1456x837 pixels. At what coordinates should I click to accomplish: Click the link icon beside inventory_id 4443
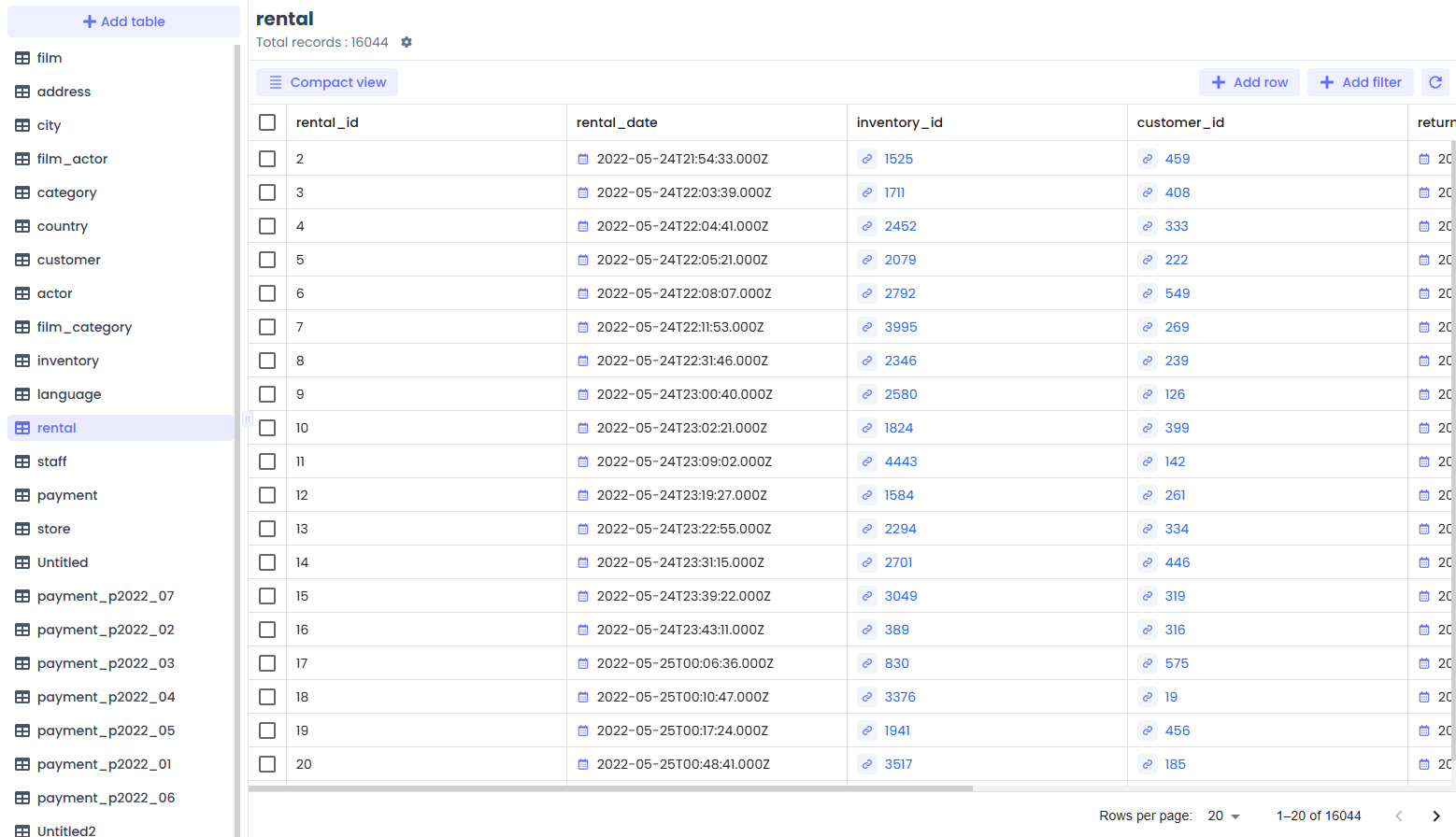click(x=867, y=461)
